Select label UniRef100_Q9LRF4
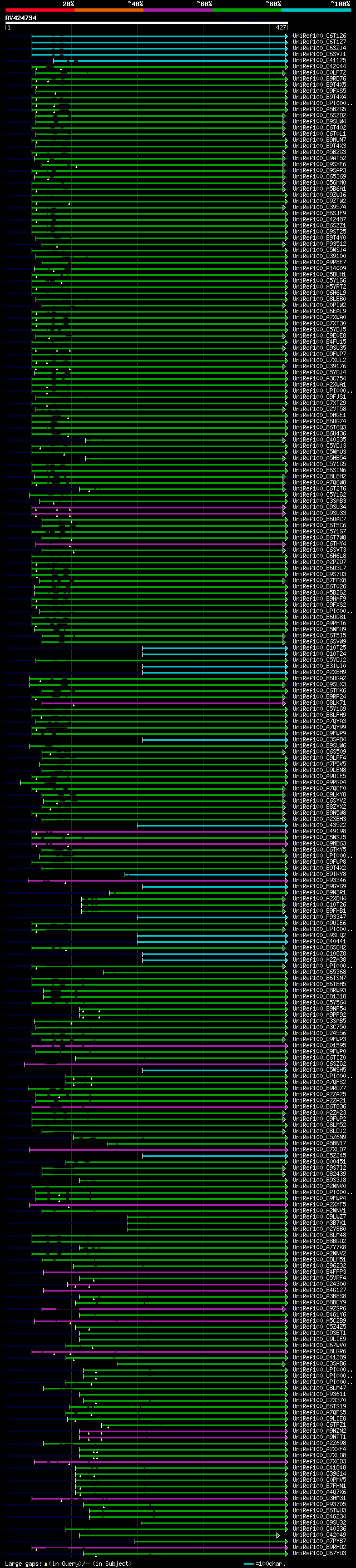Screen dimensions: 356x1568 (x=319, y=759)
